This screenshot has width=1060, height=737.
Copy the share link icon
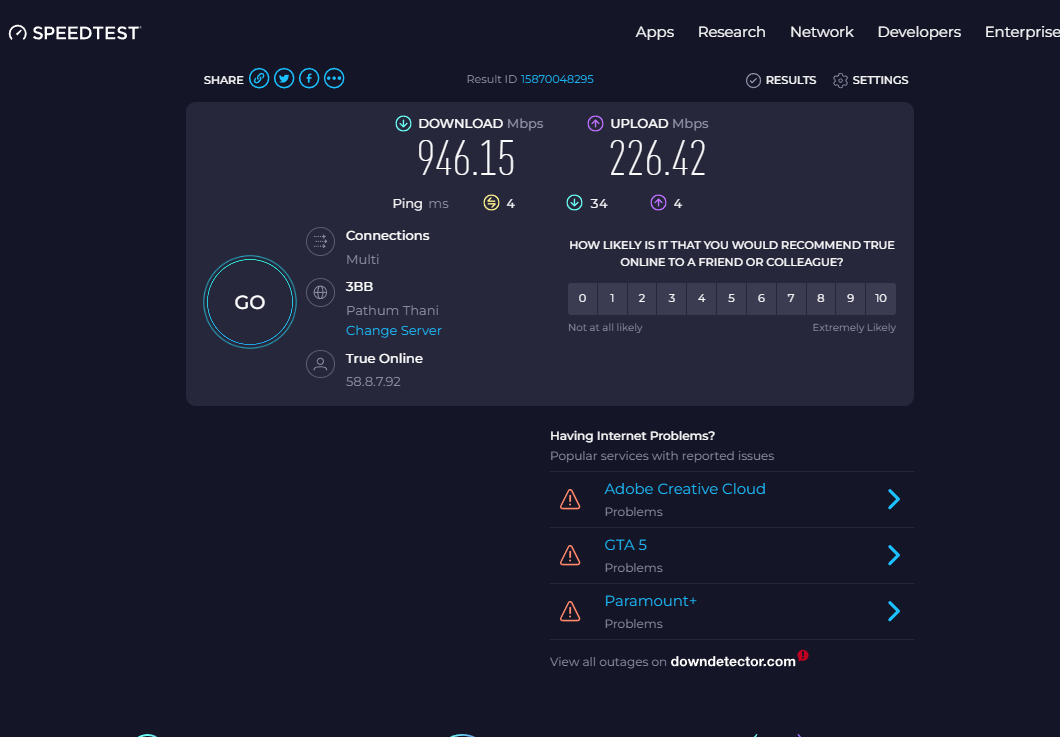click(259, 78)
